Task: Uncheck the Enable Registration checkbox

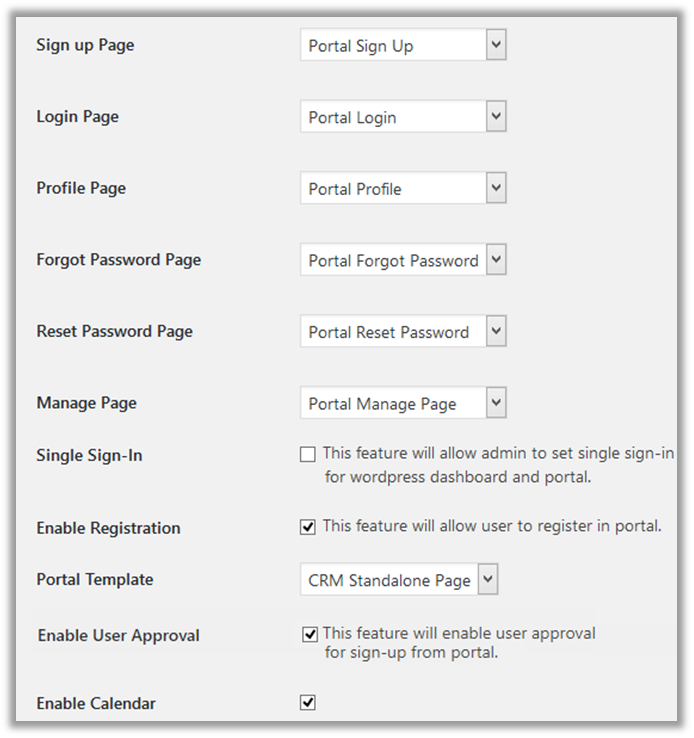Action: pyautogui.click(x=308, y=527)
